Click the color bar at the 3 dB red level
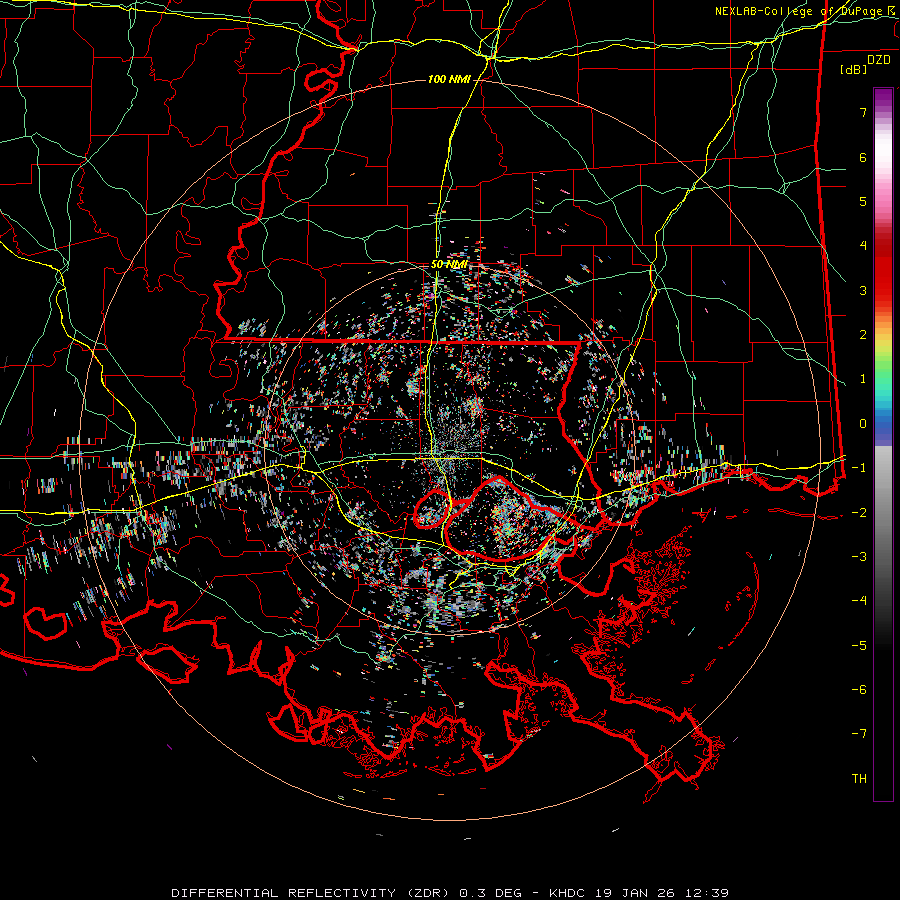The height and width of the screenshot is (900, 900). [883, 290]
